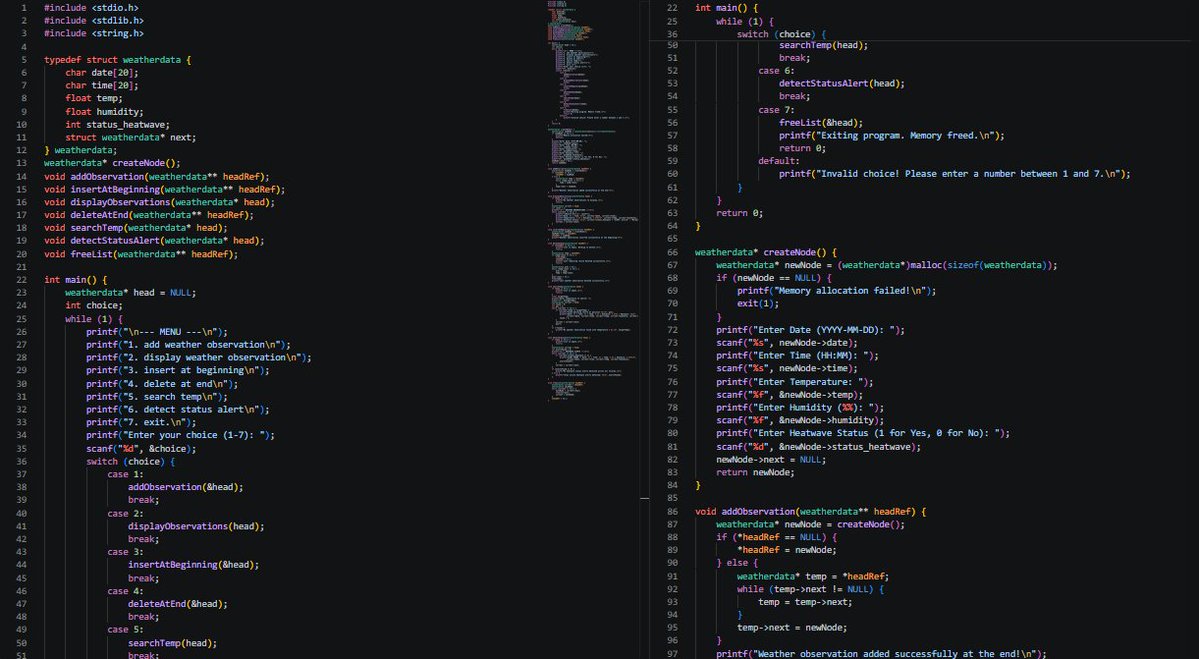The image size is (1199, 659).
Task: Click printf "Memory allocation failed!"
Action: tap(837, 291)
